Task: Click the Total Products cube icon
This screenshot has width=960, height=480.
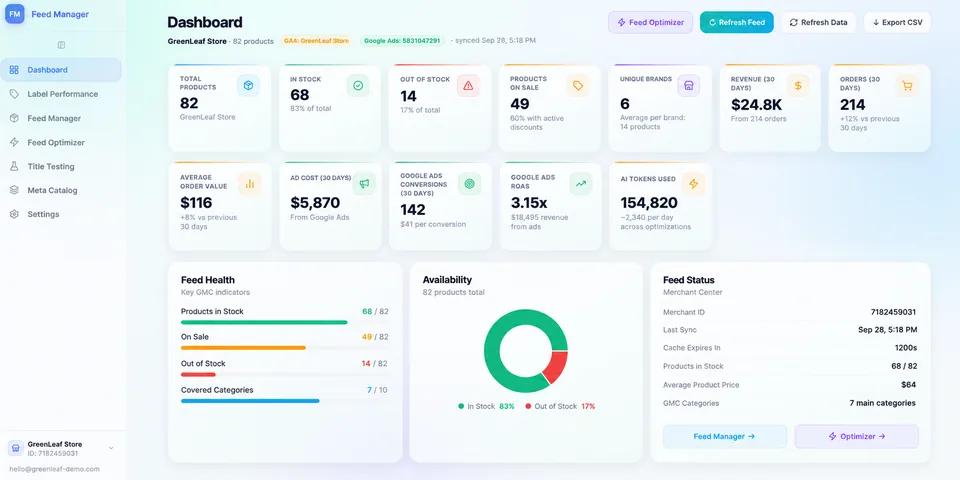Action: (x=248, y=86)
